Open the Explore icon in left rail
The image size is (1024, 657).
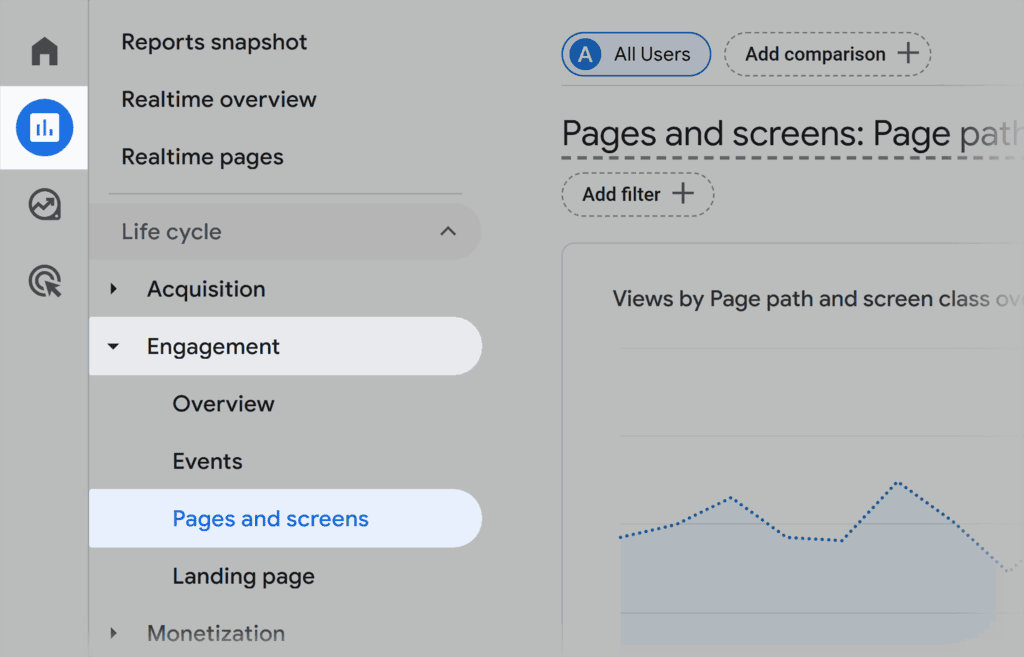click(44, 205)
